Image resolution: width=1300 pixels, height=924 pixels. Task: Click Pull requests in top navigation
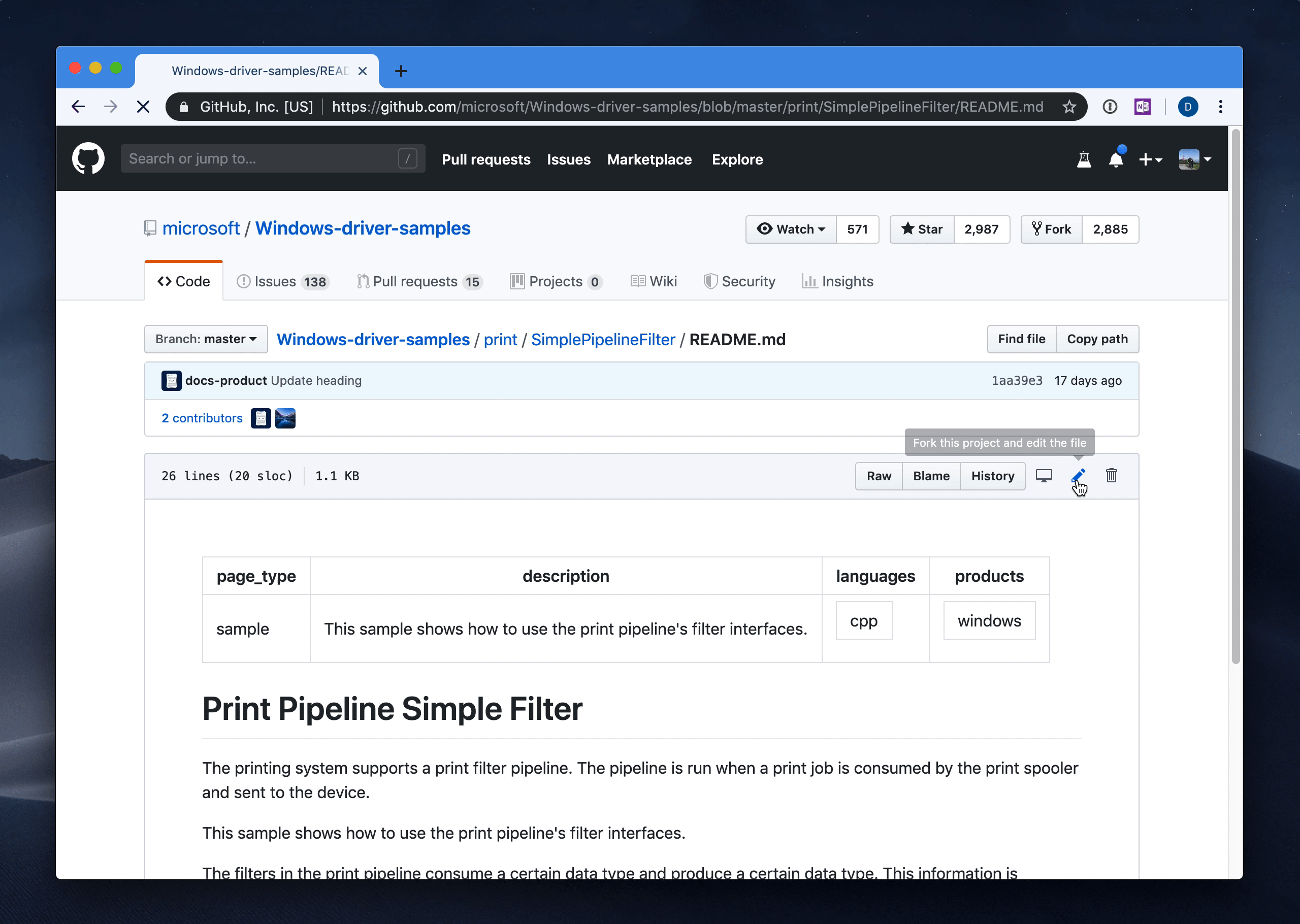486,160
